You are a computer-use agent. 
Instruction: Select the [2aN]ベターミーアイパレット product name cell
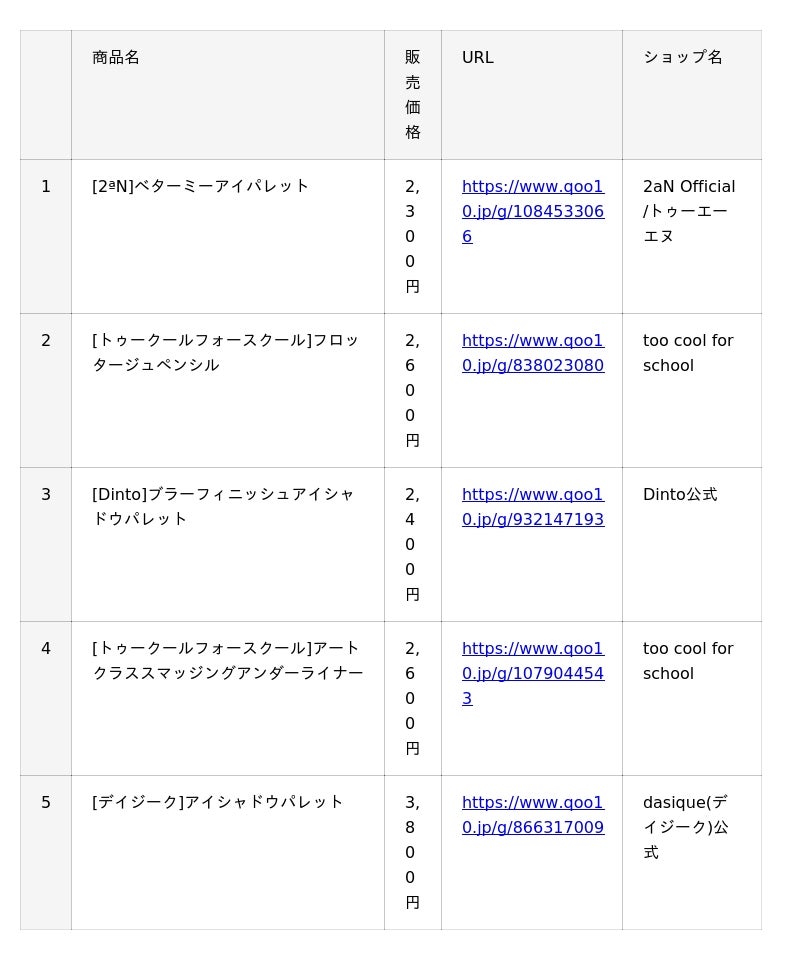click(201, 187)
